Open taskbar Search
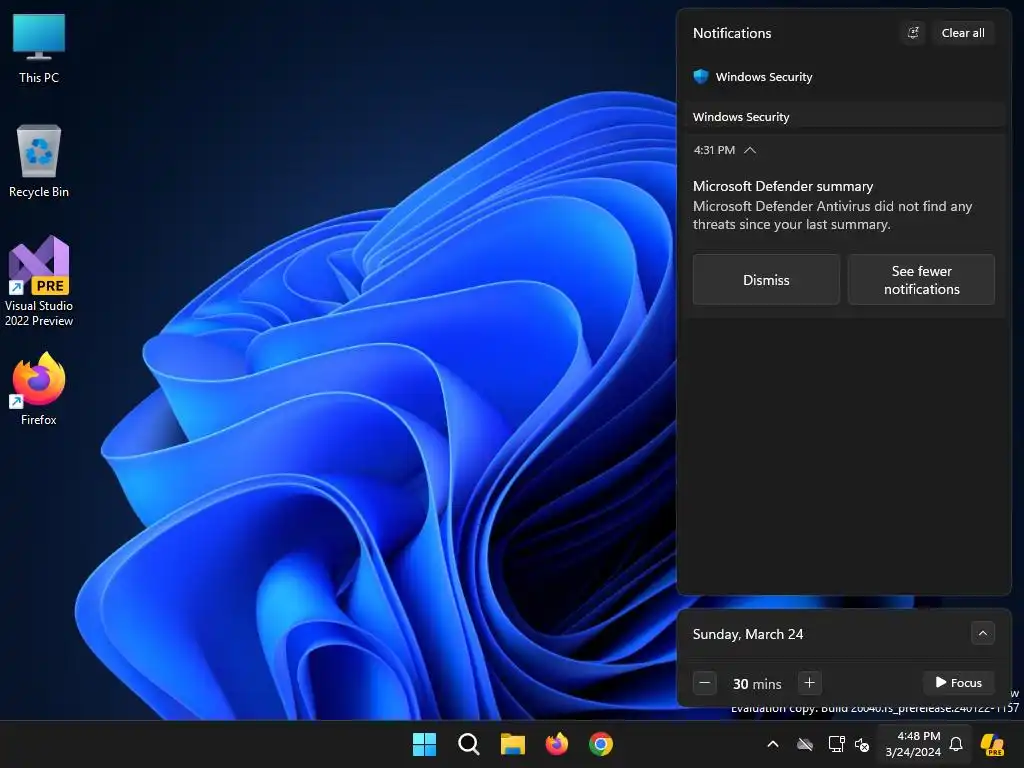Image resolution: width=1024 pixels, height=768 pixels. point(468,744)
